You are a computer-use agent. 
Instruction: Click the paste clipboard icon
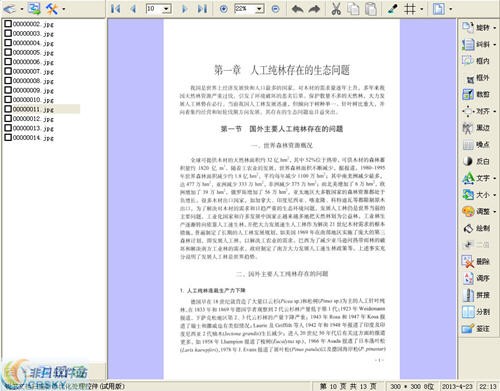pyautogui.click(x=371, y=9)
